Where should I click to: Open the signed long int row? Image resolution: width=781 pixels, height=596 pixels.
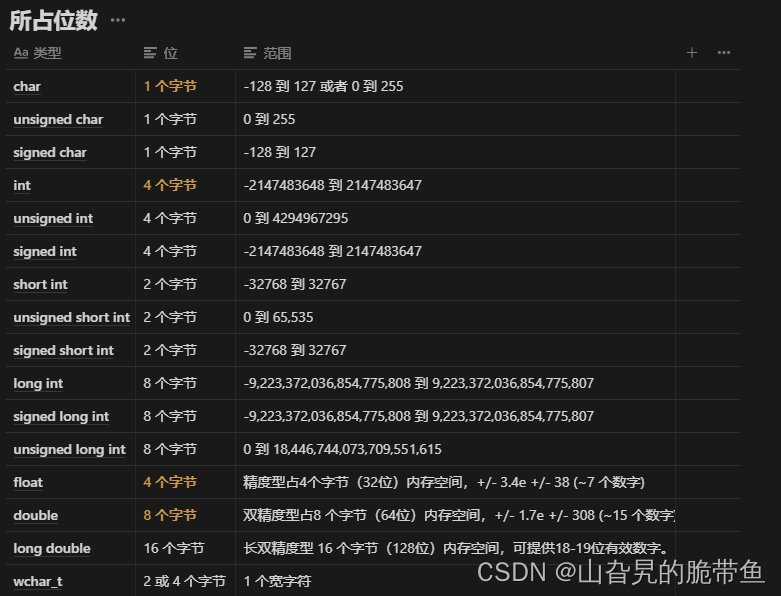pyautogui.click(x=61, y=416)
